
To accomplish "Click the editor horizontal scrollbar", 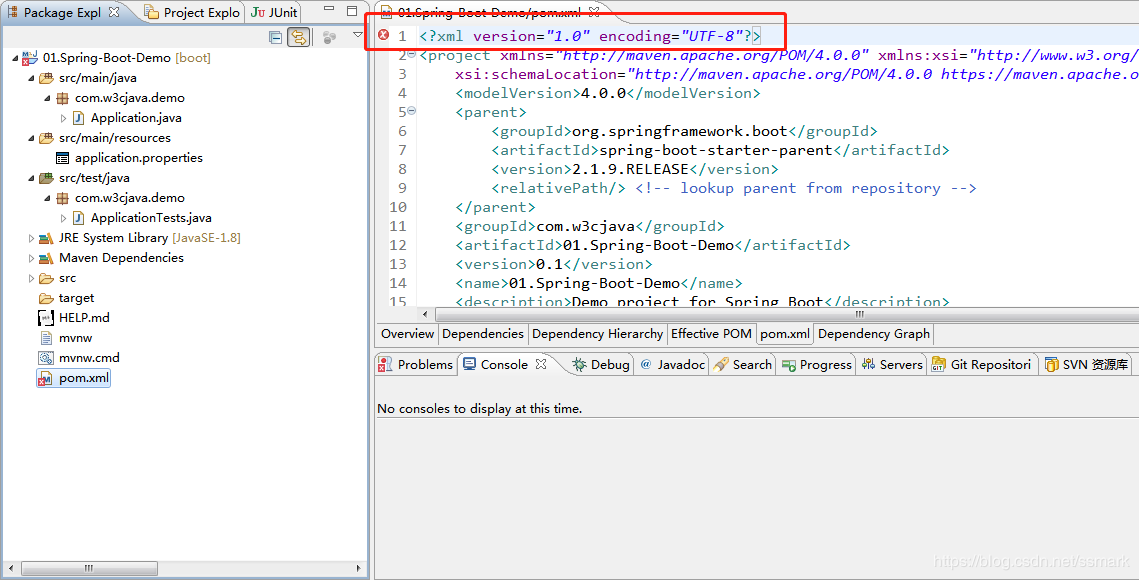I will (787, 314).
